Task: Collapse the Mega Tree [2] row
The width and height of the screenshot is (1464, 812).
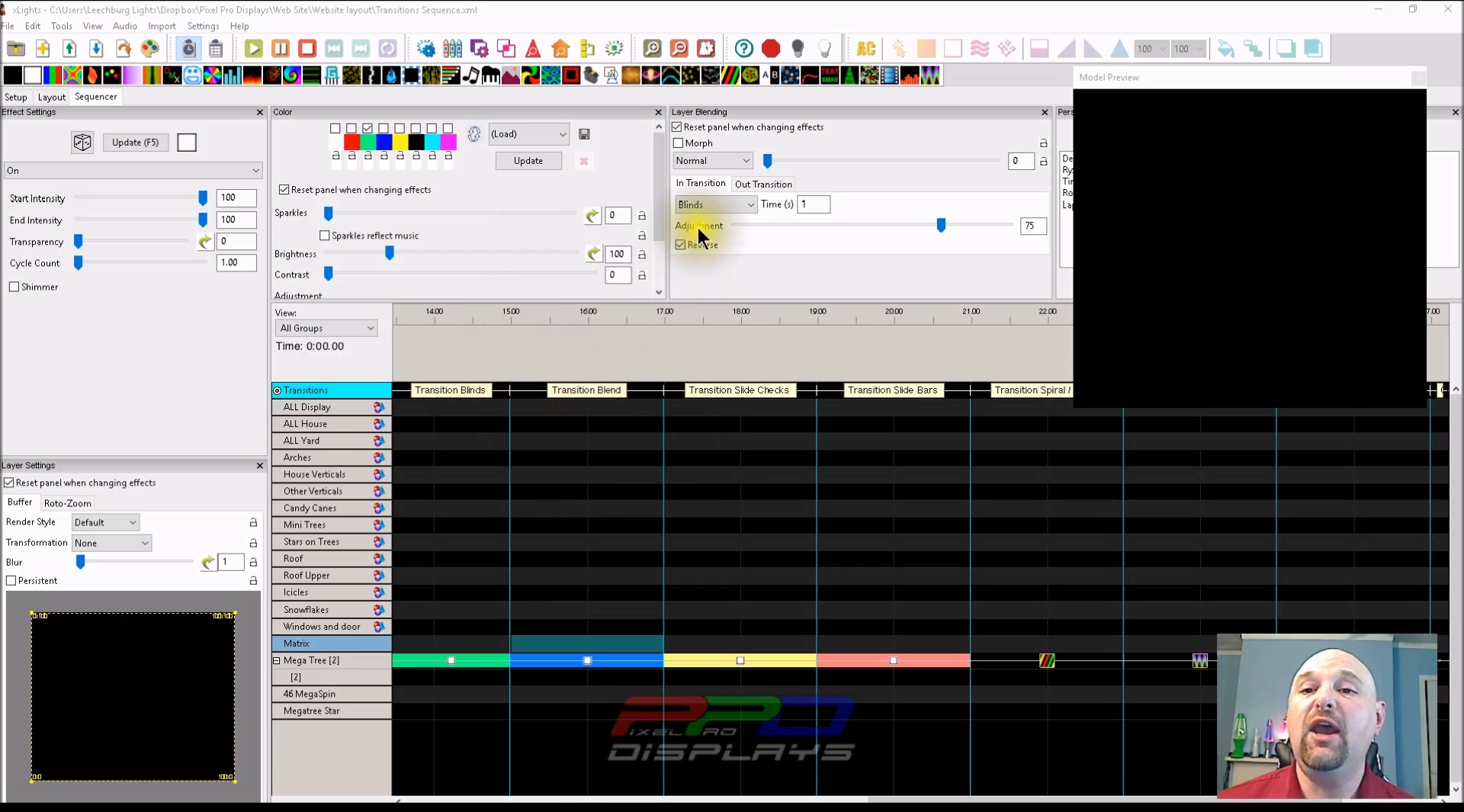Action: tap(277, 661)
